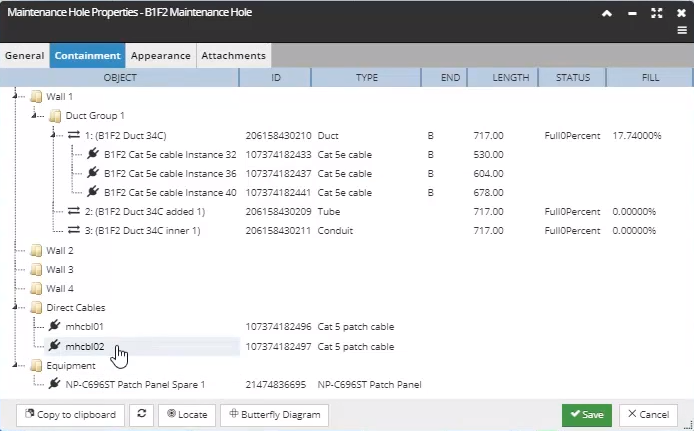
Task: Click arrows icon of Duct 34C added 1
Action: point(74,211)
